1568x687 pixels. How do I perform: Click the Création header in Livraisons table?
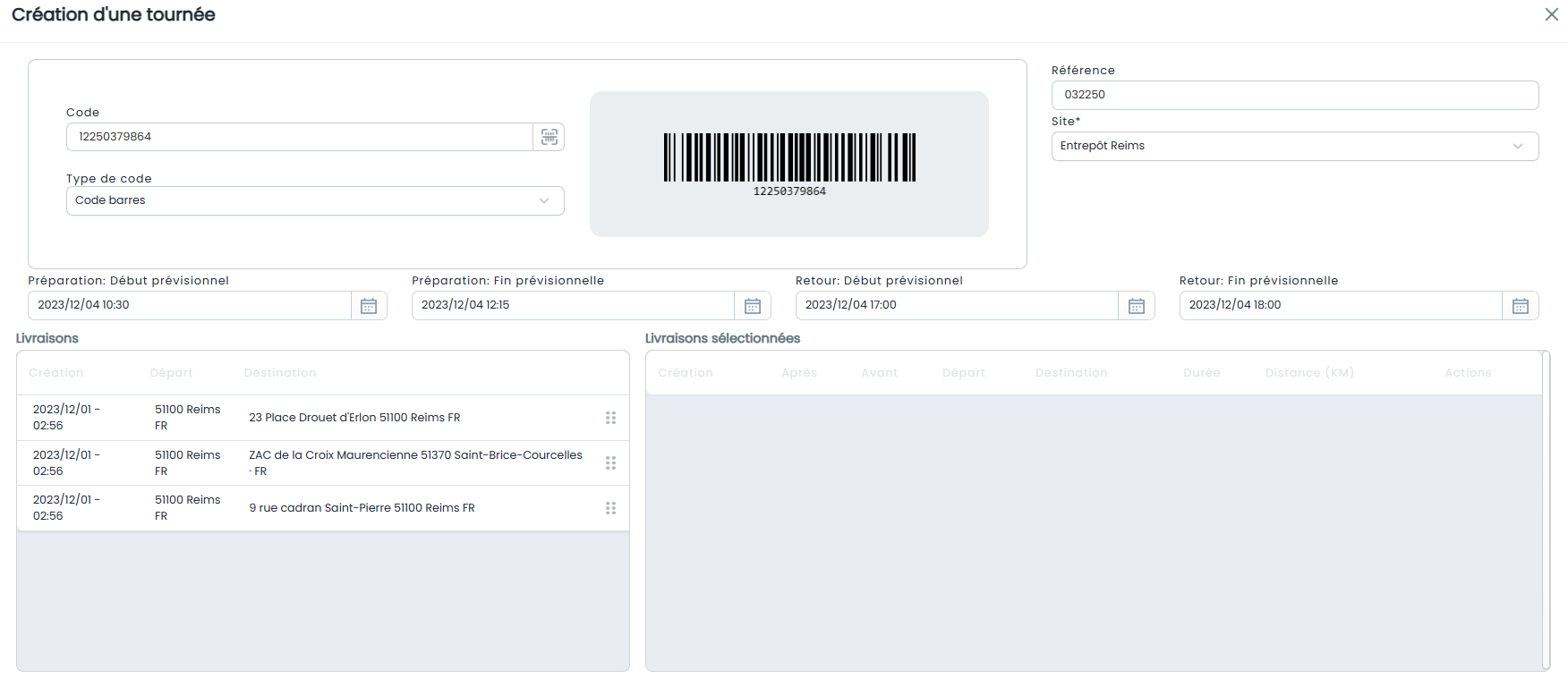(55, 373)
